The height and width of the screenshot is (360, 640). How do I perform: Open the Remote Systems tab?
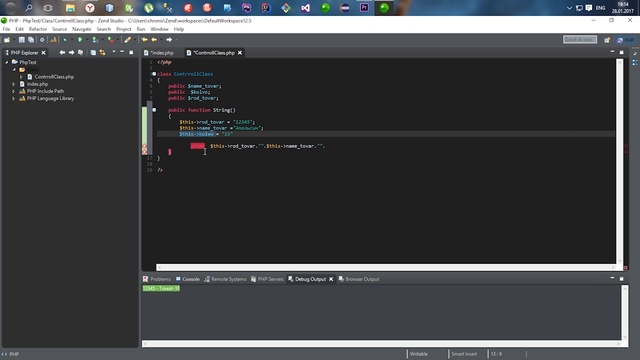click(225, 279)
